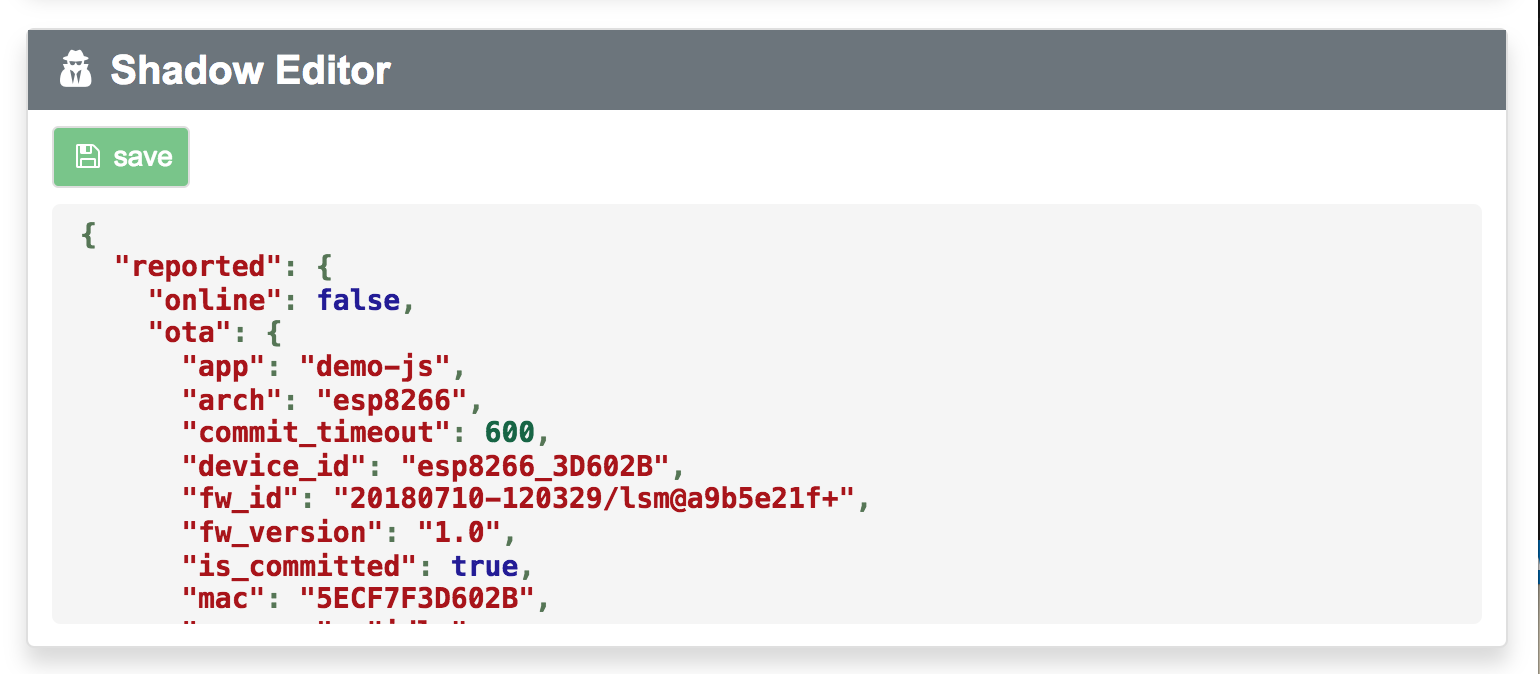Click the floppy disk icon on save button

88,156
